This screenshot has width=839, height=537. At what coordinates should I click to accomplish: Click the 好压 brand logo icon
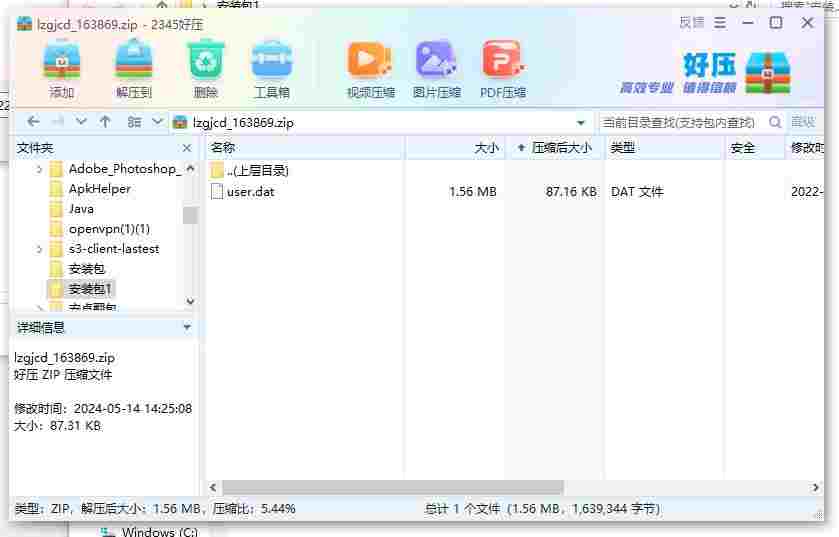pyautogui.click(x=768, y=73)
